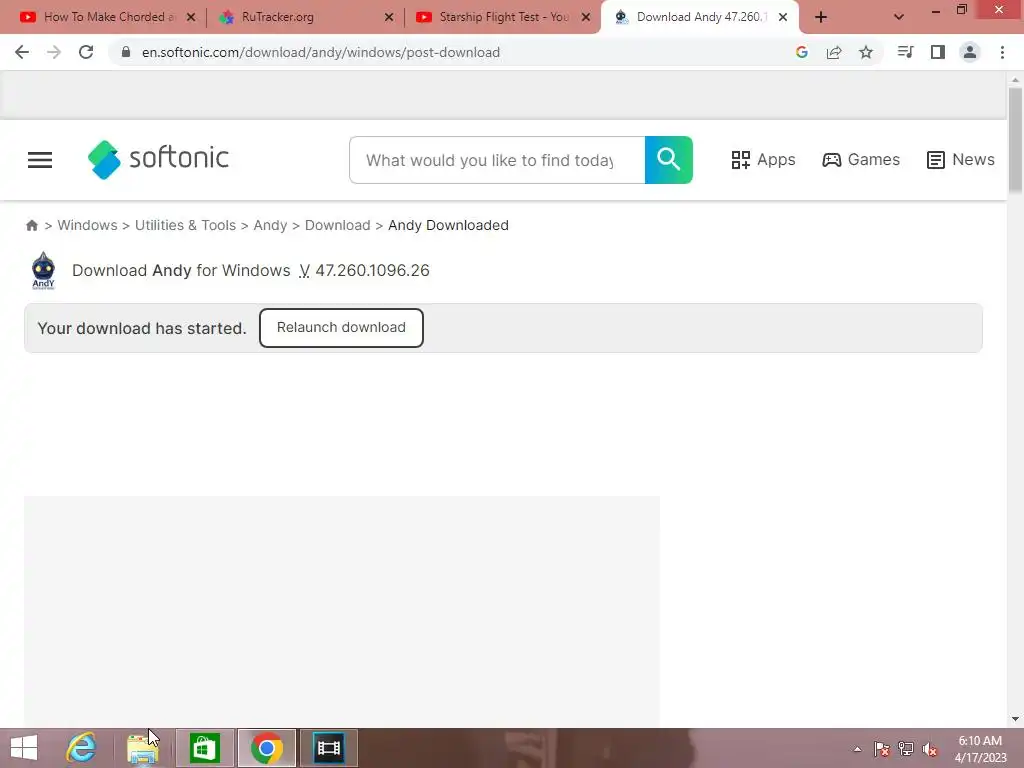Open the Andy breadcrumb link
This screenshot has width=1024, height=768.
[270, 225]
